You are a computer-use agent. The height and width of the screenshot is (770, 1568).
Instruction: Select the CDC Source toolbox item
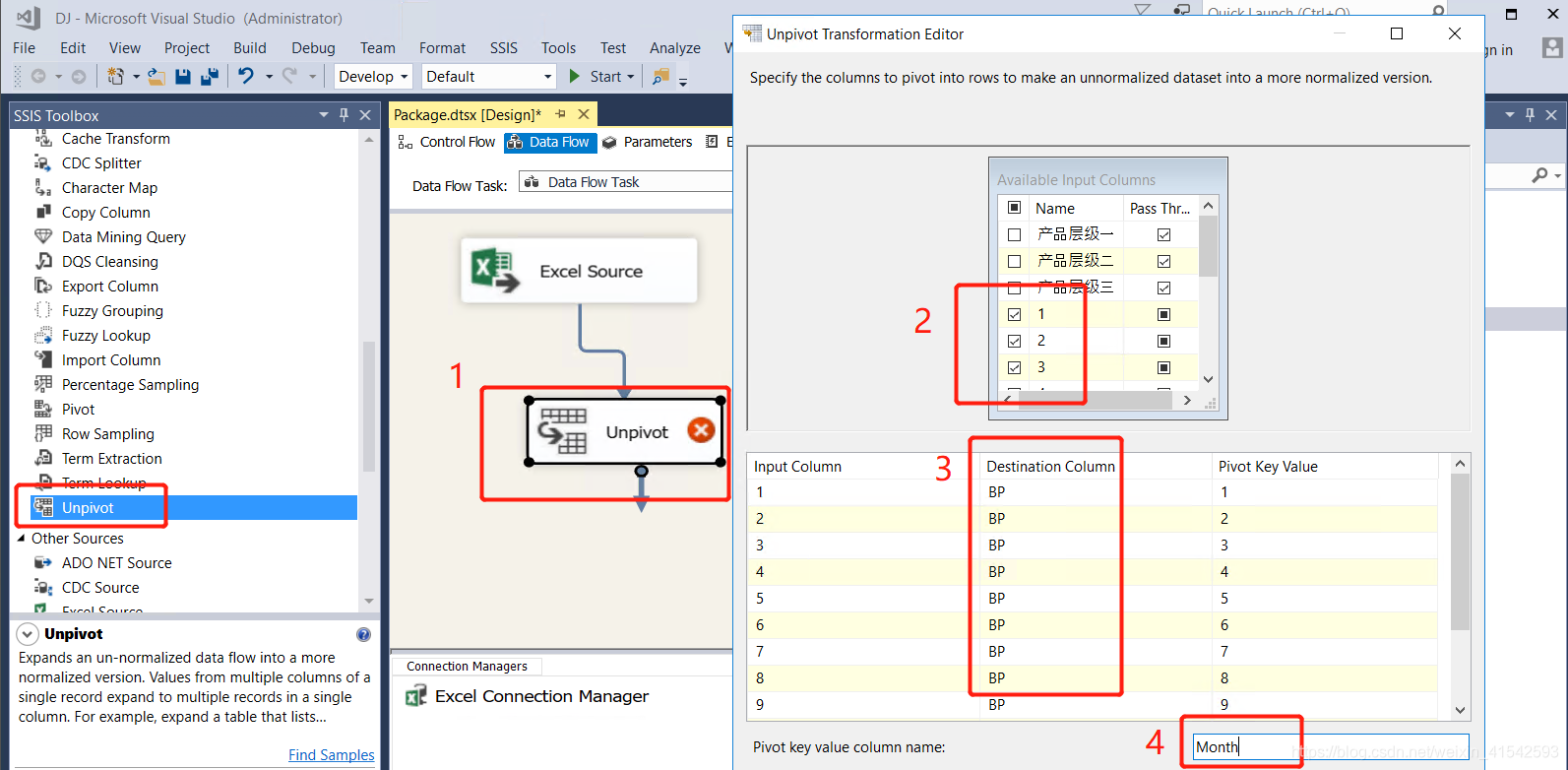point(100,587)
